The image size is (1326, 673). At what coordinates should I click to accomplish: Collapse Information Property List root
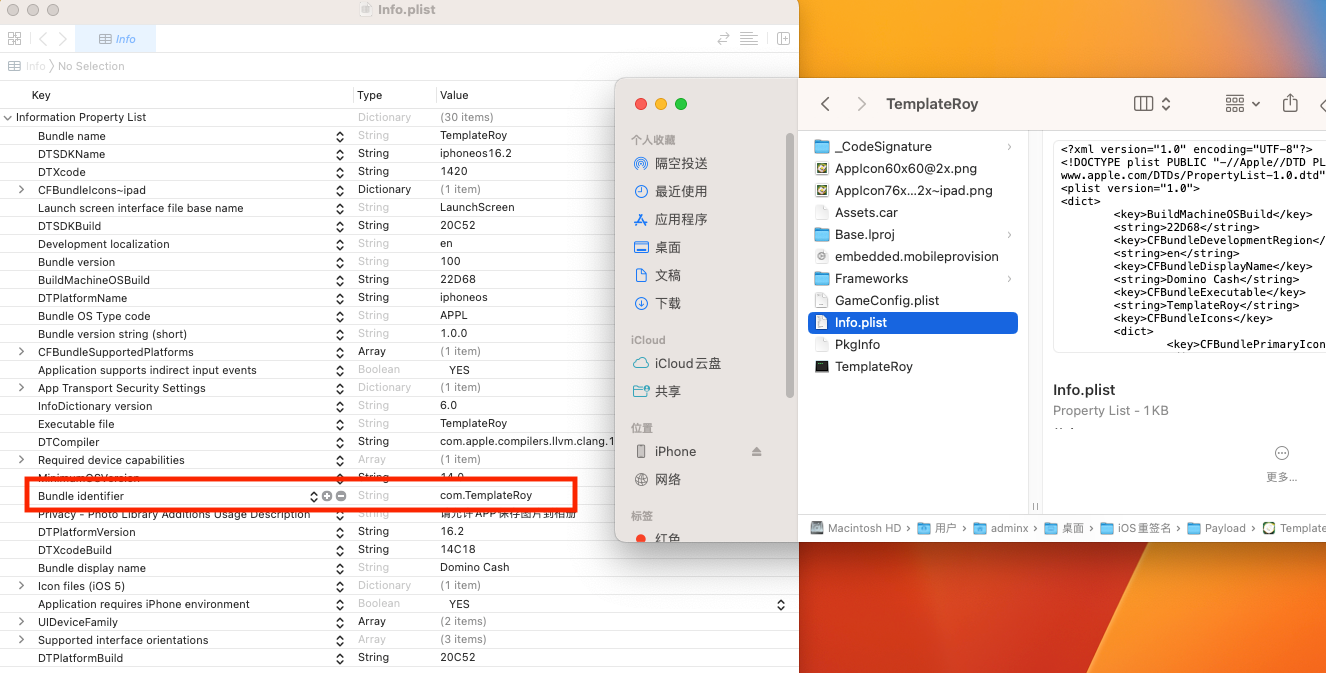coord(8,117)
